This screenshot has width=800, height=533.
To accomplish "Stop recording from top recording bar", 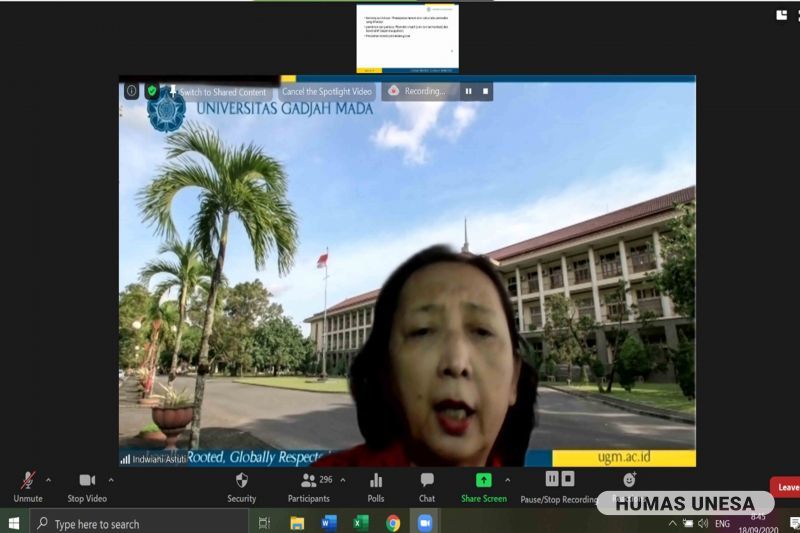I will tap(485, 91).
